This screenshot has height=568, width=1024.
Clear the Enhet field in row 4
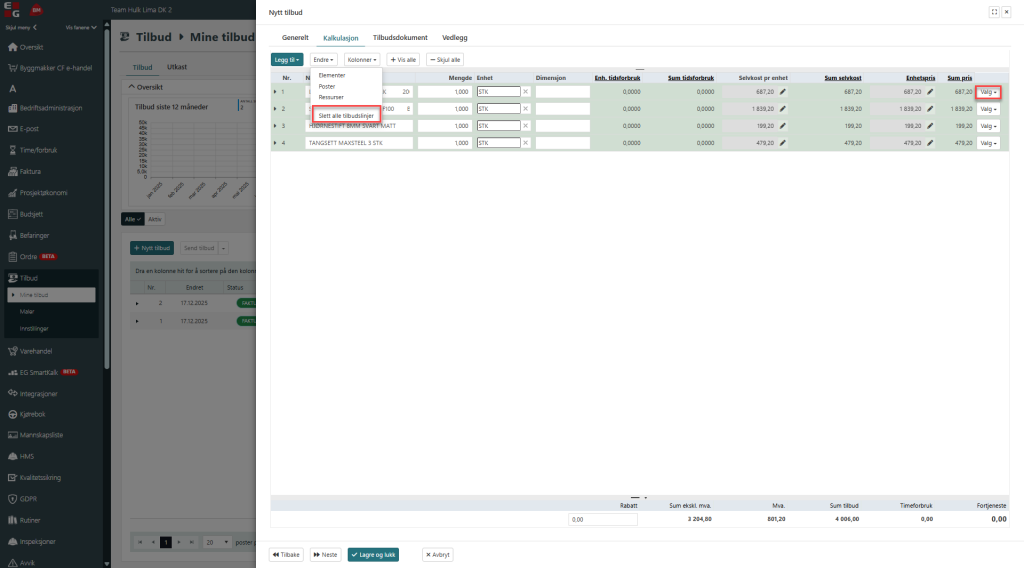click(x=526, y=143)
